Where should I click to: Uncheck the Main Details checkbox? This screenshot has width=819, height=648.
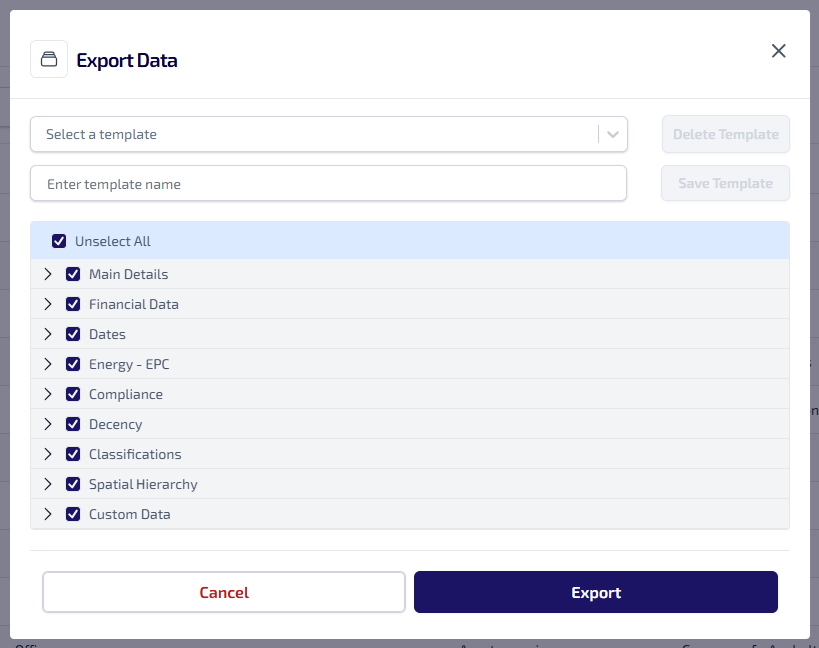click(x=73, y=274)
